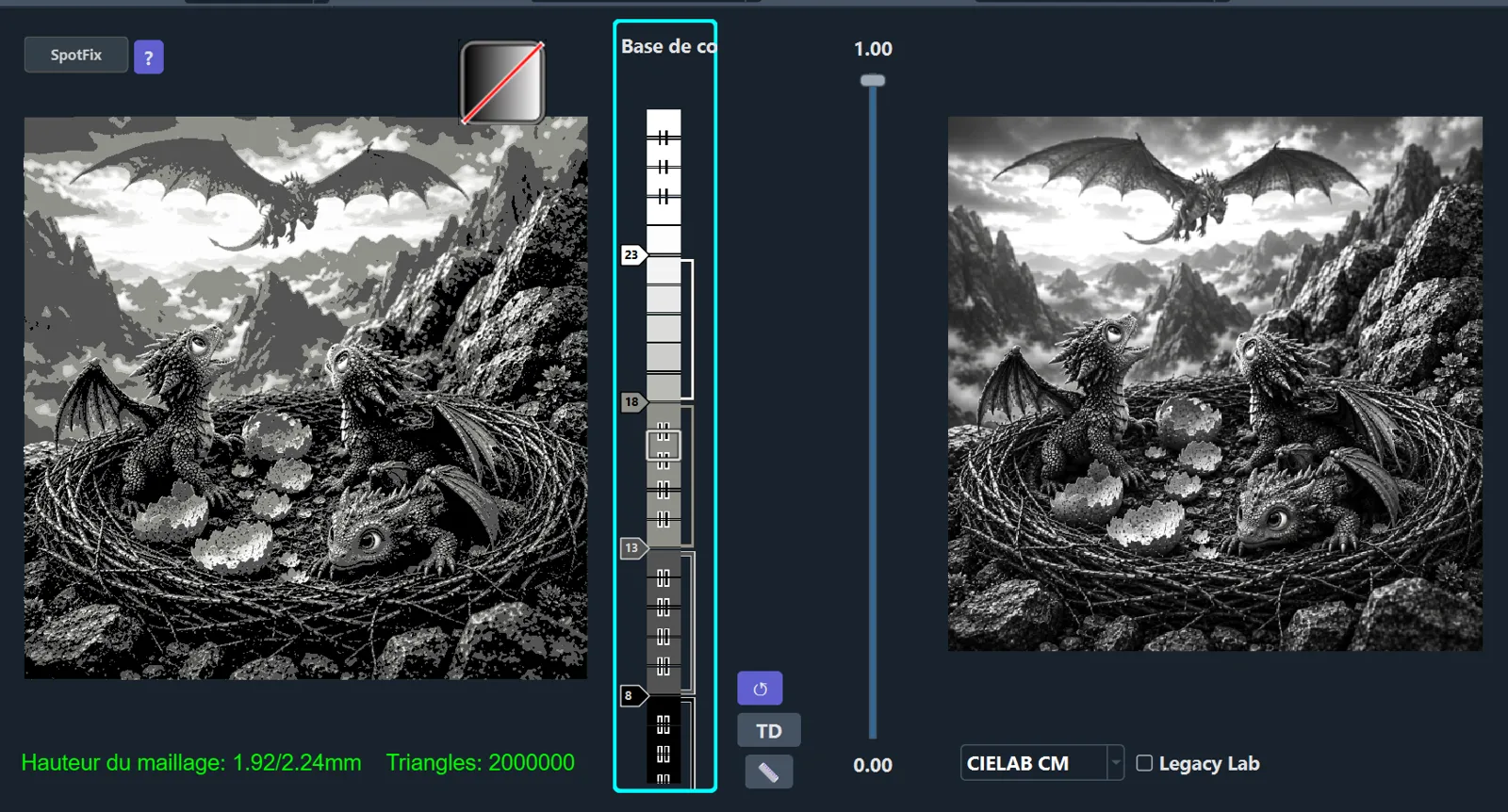The image size is (1508, 812).
Task: Click the right grayscale source dragon image
Action: pyautogui.click(x=1215, y=383)
